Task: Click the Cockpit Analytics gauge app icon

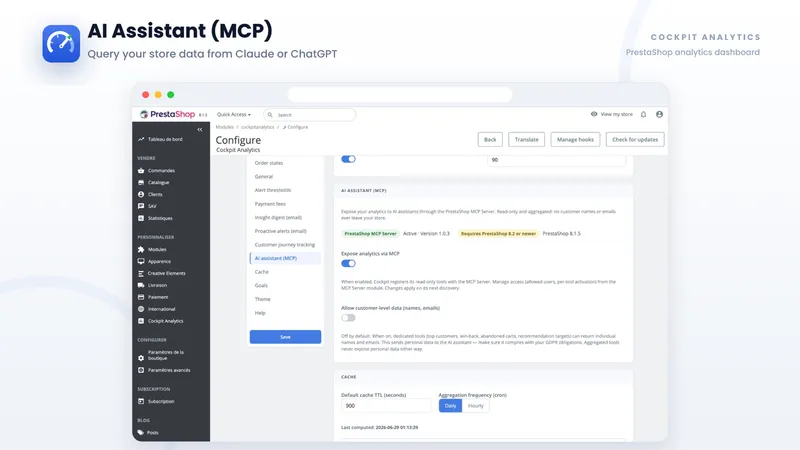Action: point(61,44)
